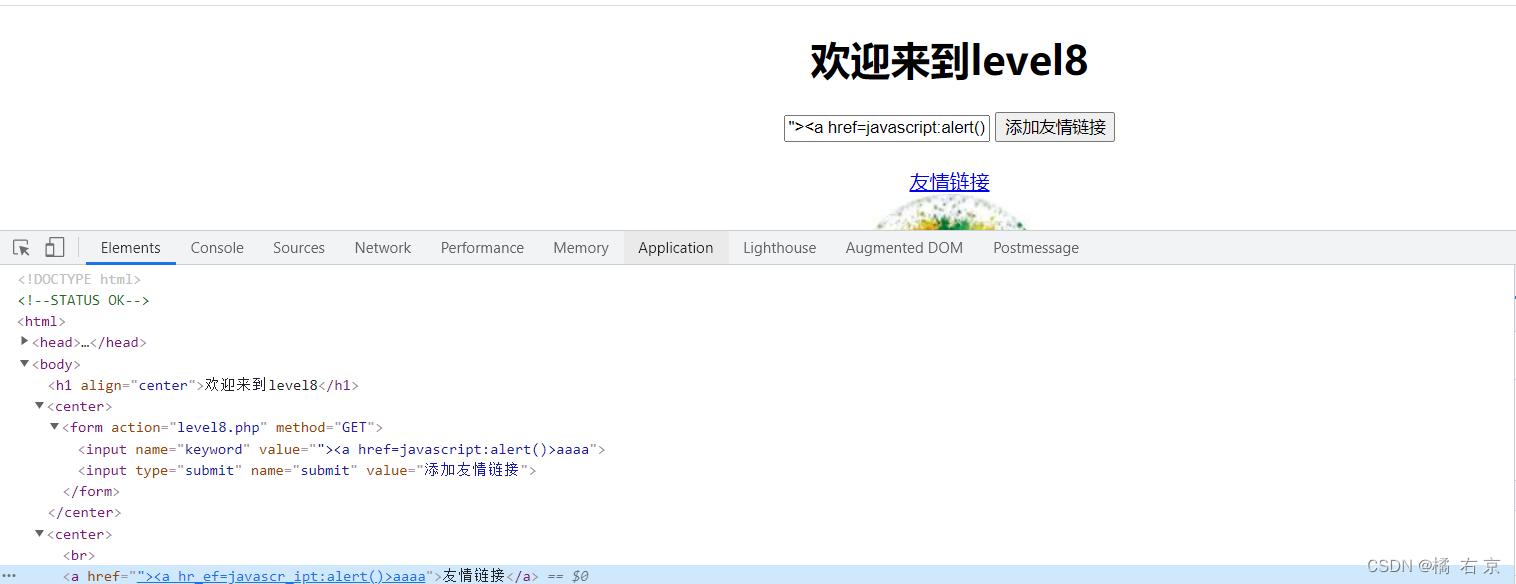Viewport: 1516px width, 584px height.
Task: Open the Augmented DOM tab
Action: [904, 248]
